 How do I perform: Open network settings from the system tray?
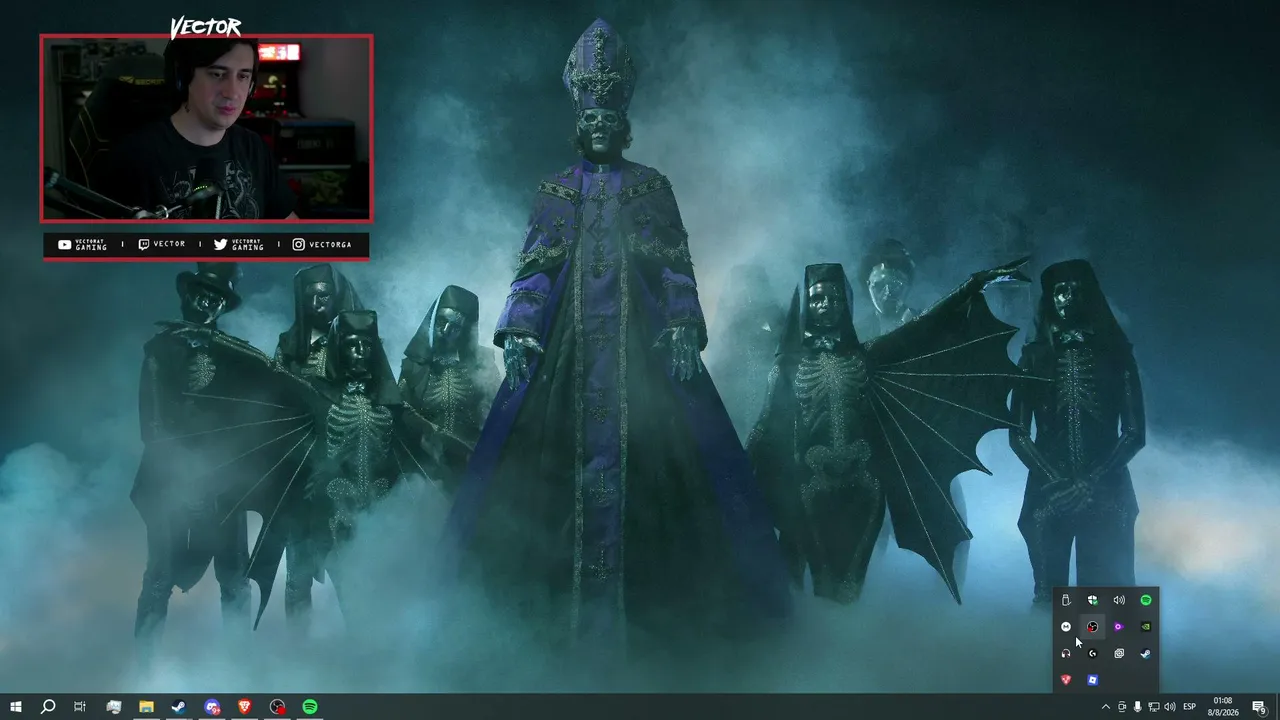pyautogui.click(x=1154, y=707)
